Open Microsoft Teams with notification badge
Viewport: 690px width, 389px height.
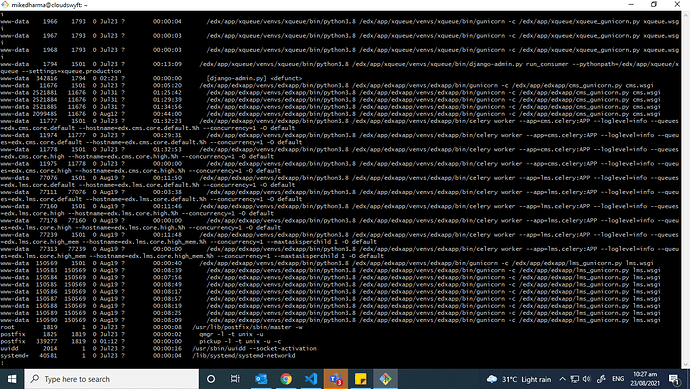336,379
